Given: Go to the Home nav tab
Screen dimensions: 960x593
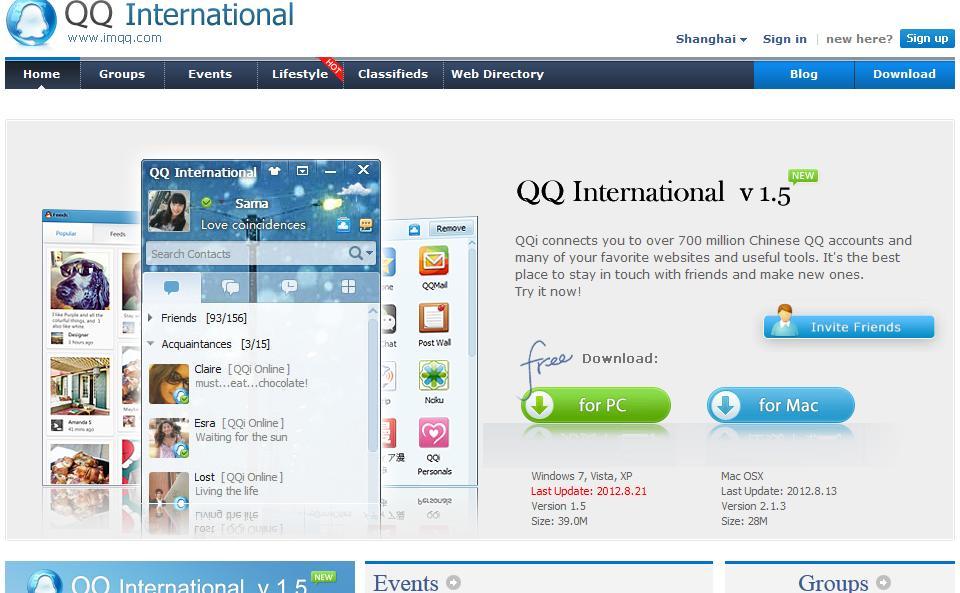Looking at the screenshot, I should pyautogui.click(x=42, y=74).
